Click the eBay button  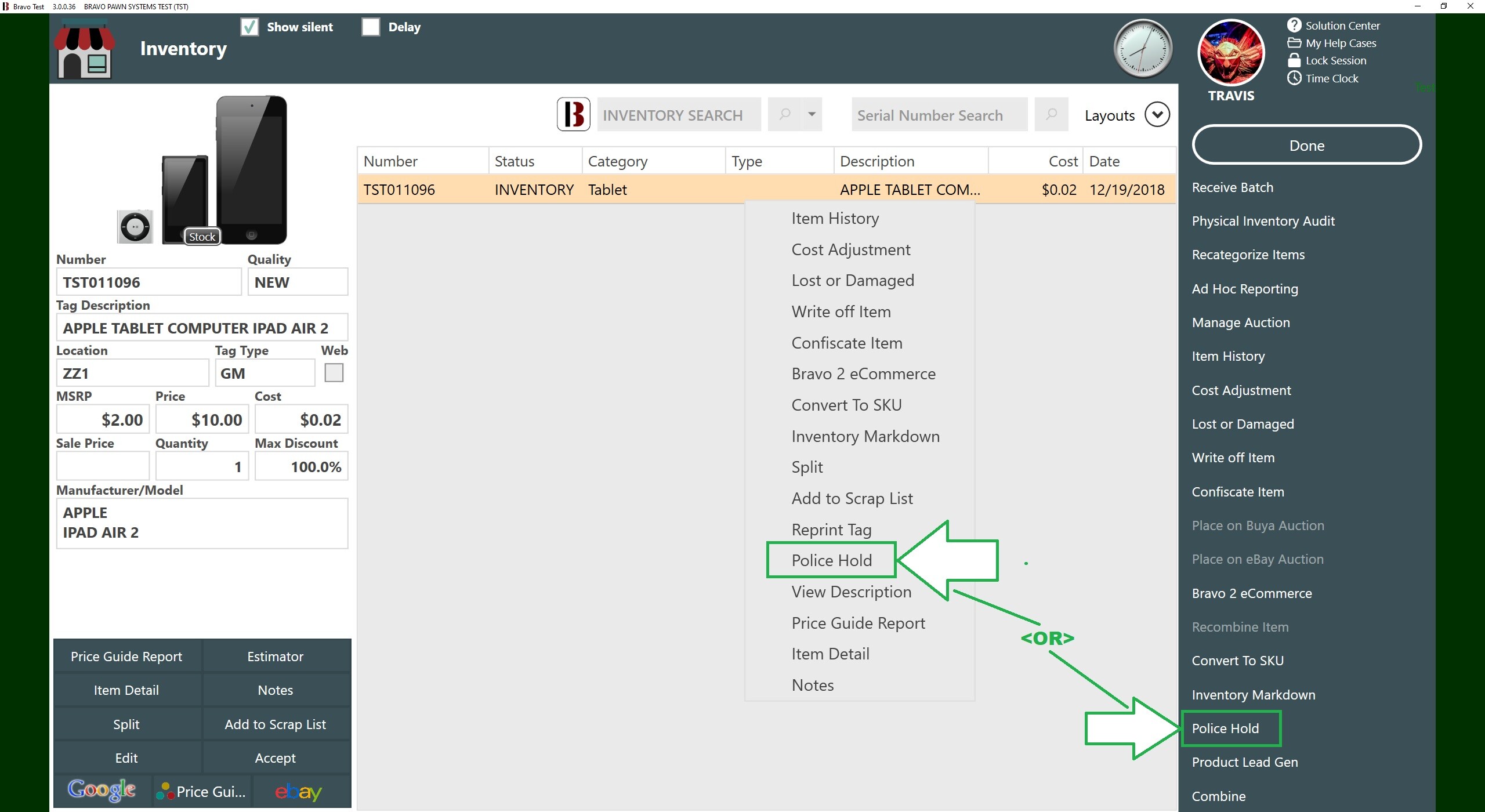click(x=302, y=791)
